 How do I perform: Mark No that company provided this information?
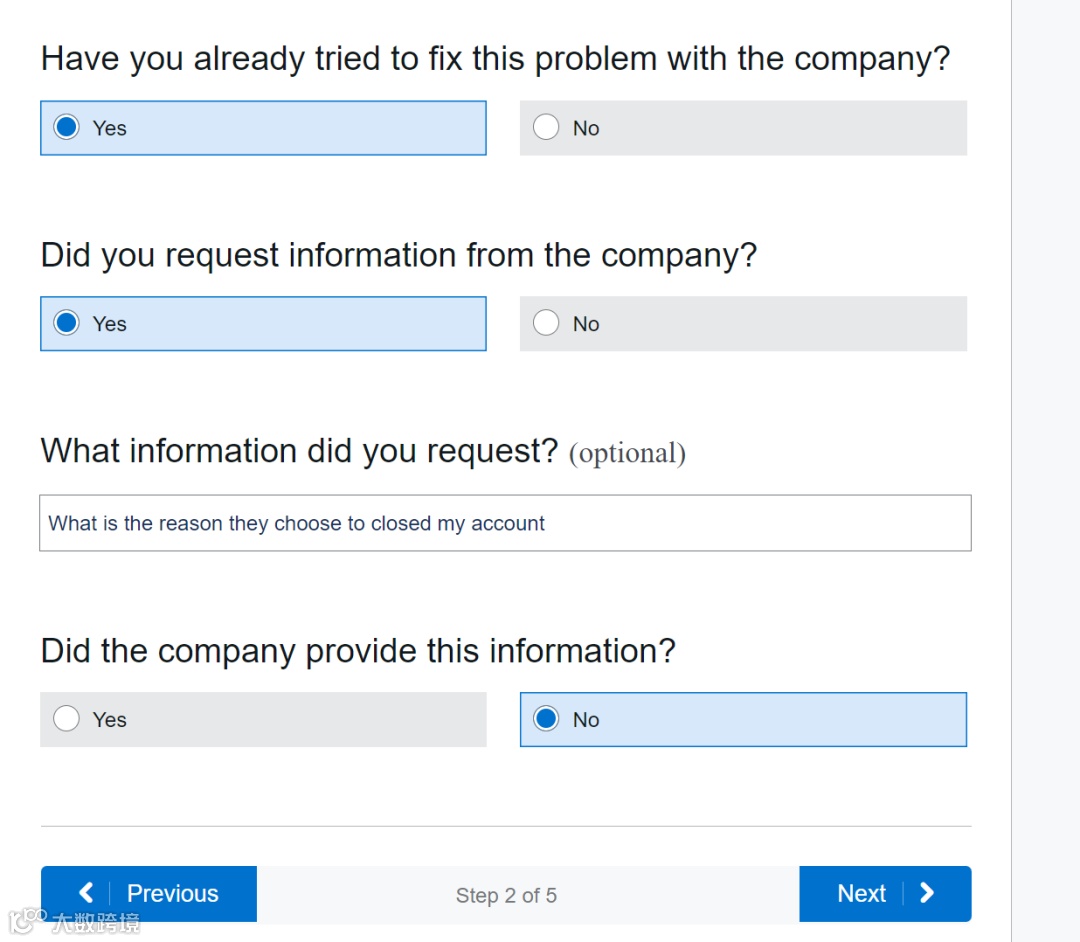546,719
